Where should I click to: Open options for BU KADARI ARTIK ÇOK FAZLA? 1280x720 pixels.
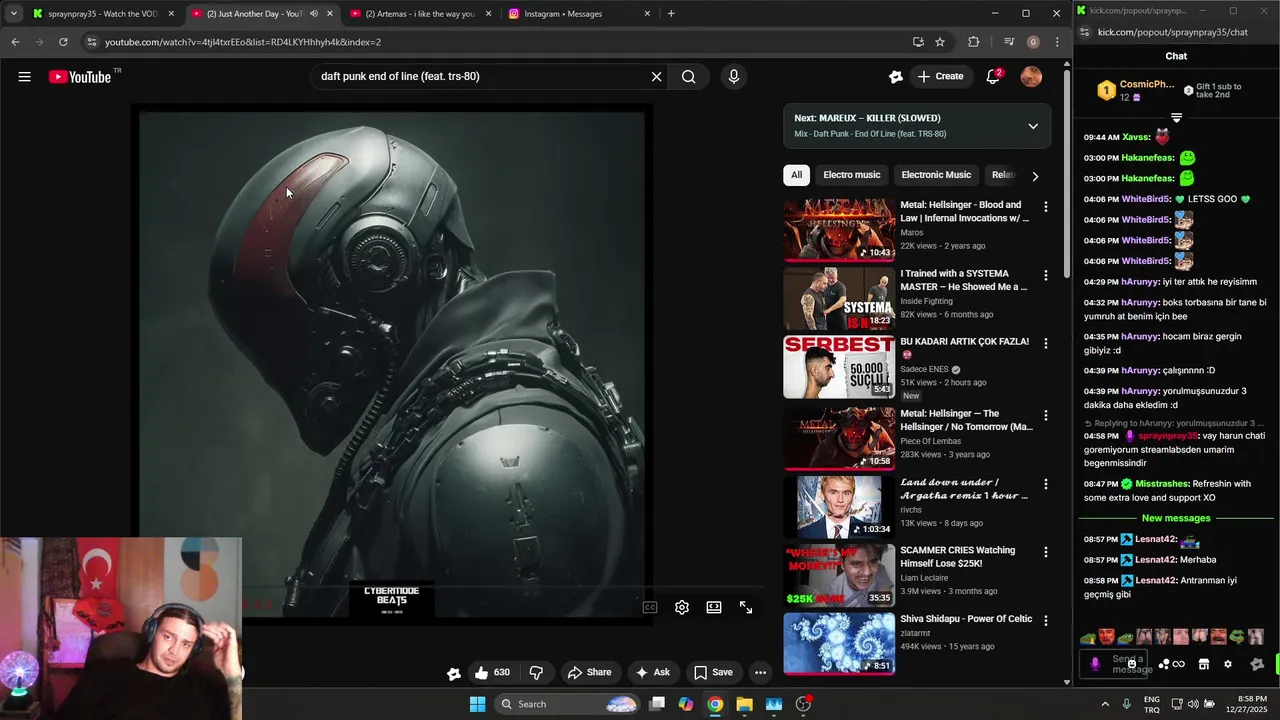1046,343
